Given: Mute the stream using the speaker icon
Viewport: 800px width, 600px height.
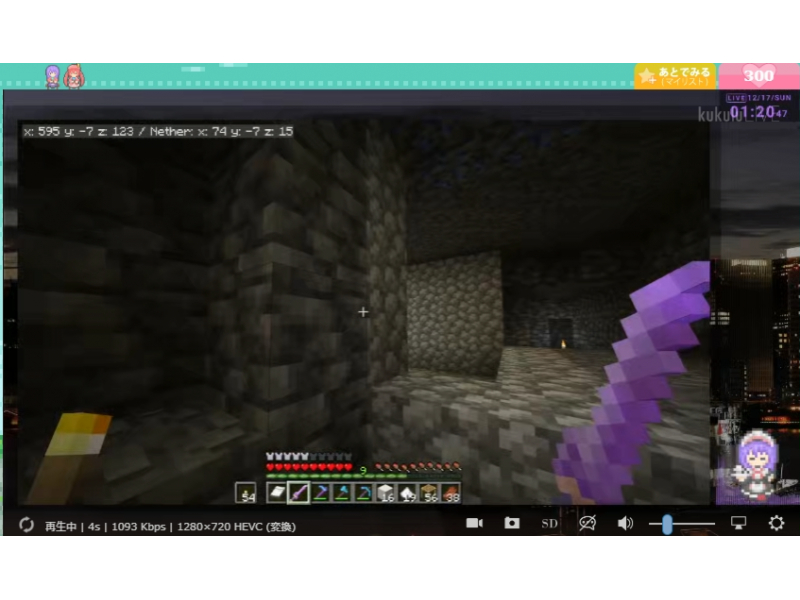Looking at the screenshot, I should point(625,523).
